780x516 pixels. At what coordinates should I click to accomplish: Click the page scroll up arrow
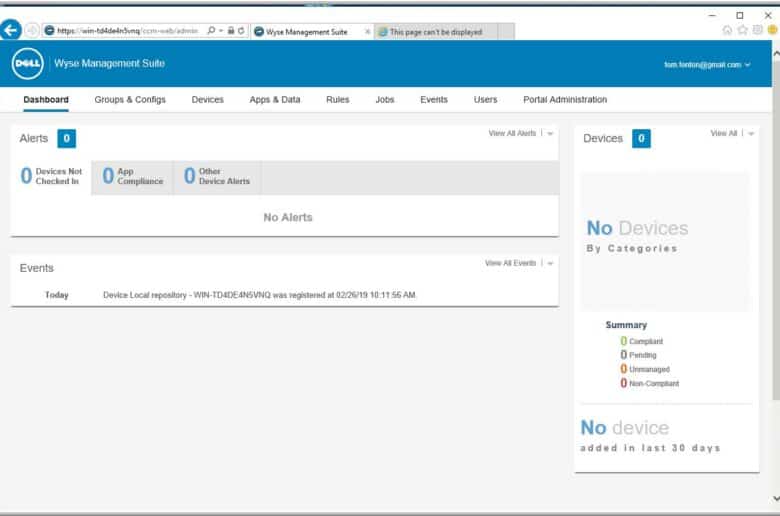(776, 53)
